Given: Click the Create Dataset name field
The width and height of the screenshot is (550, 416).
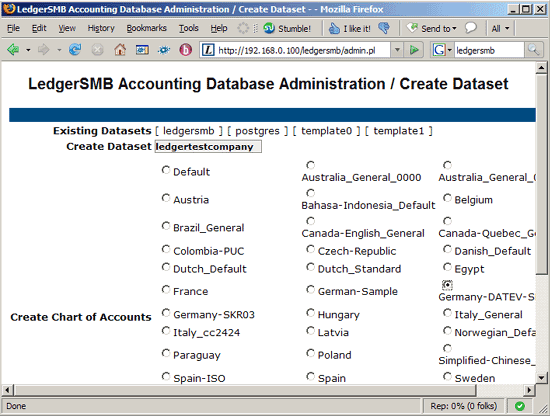Looking at the screenshot, I should [x=208, y=147].
